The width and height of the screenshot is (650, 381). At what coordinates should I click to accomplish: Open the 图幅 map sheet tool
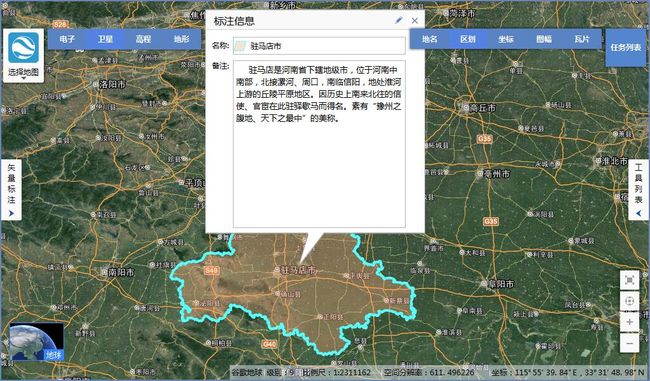click(544, 39)
